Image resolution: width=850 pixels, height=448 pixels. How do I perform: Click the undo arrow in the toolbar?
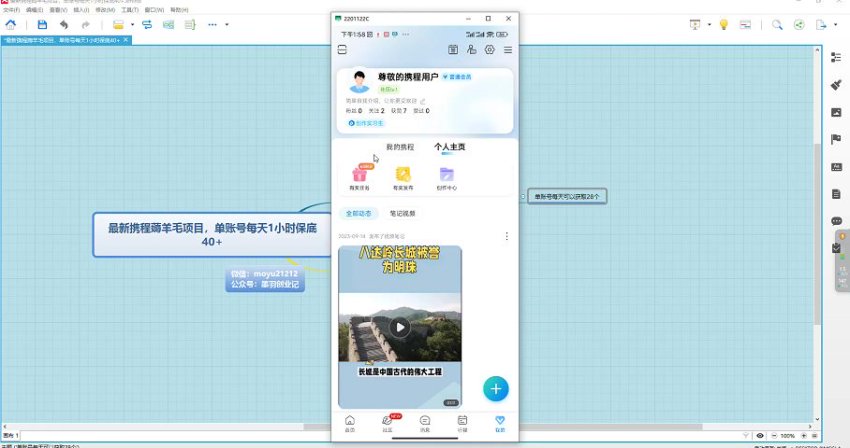click(64, 23)
